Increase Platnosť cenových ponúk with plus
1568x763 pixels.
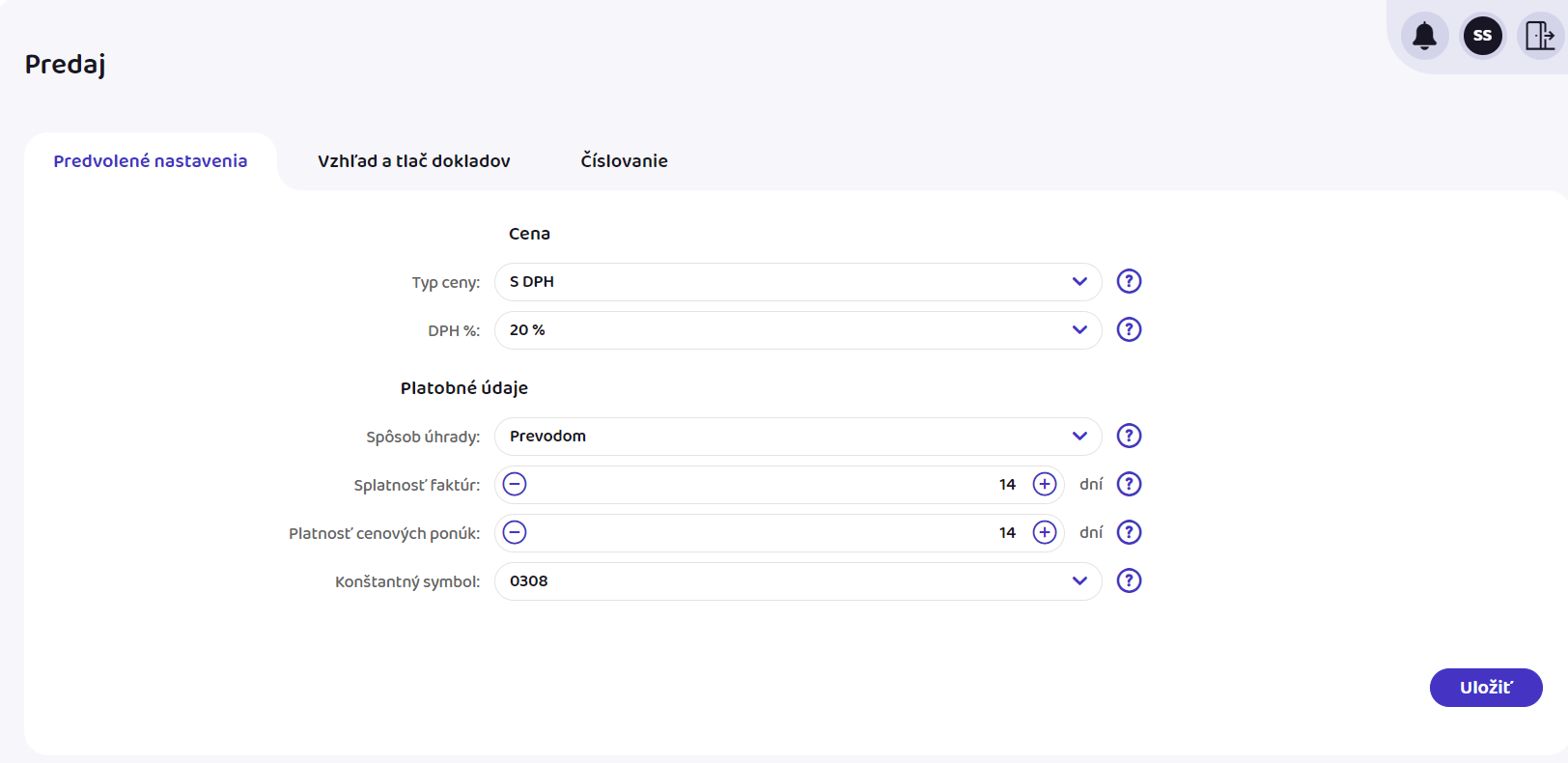1045,532
